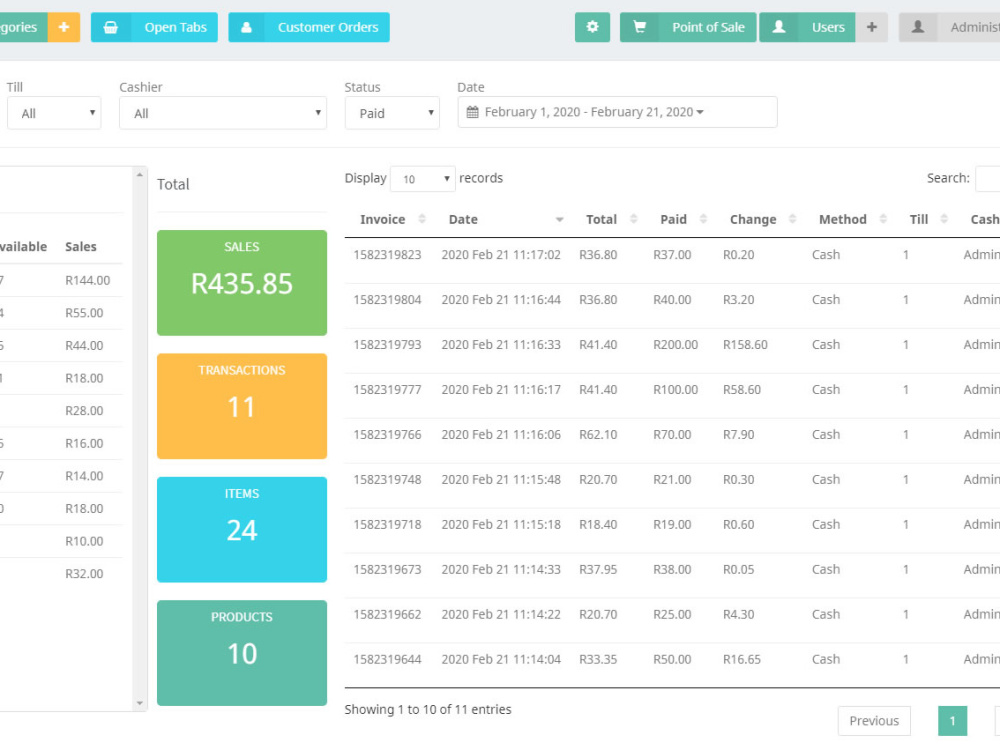The width and height of the screenshot is (1000, 750).
Task: Open settings with the gear icon
Action: [x=592, y=27]
